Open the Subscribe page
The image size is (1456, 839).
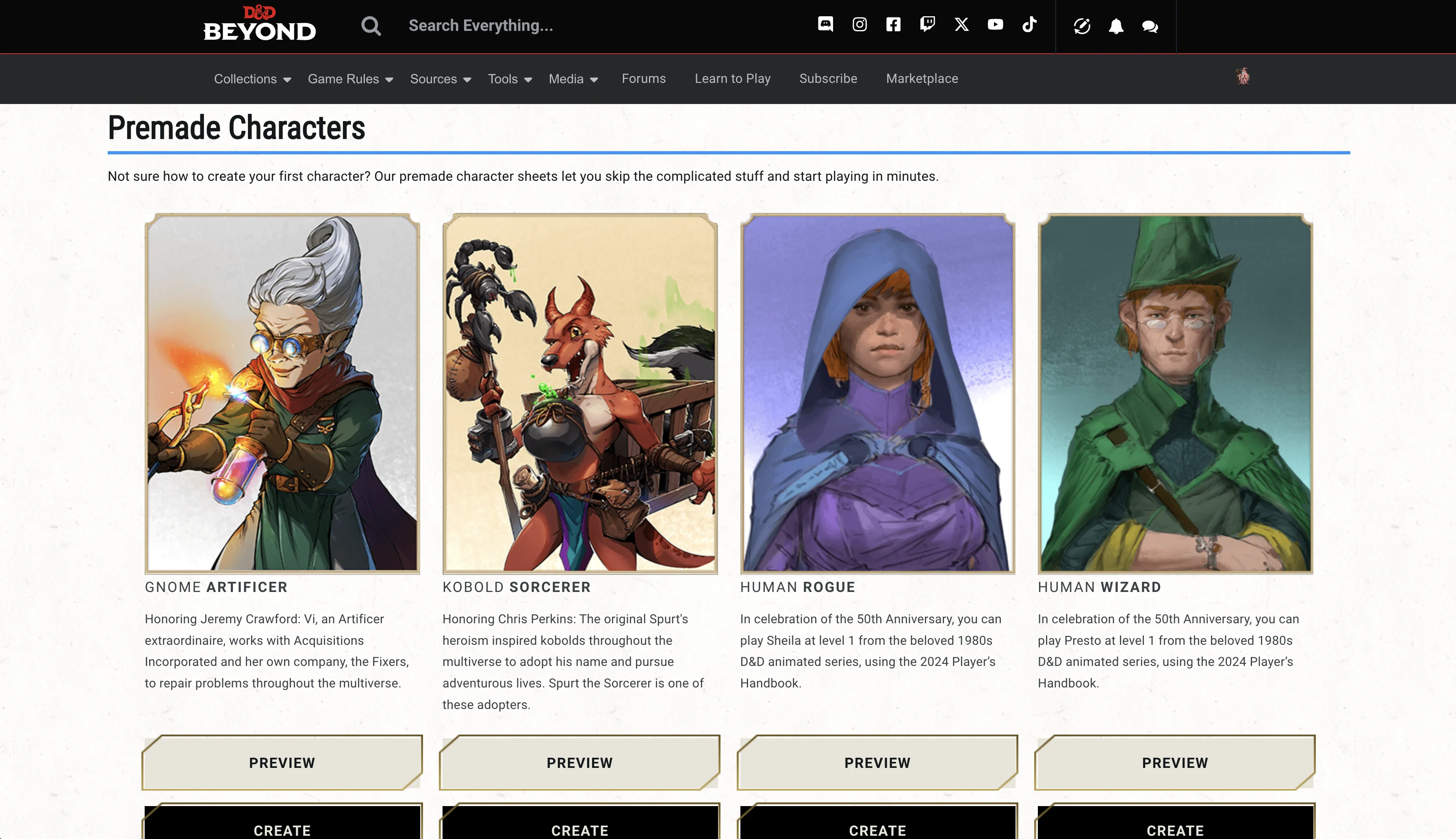(828, 78)
